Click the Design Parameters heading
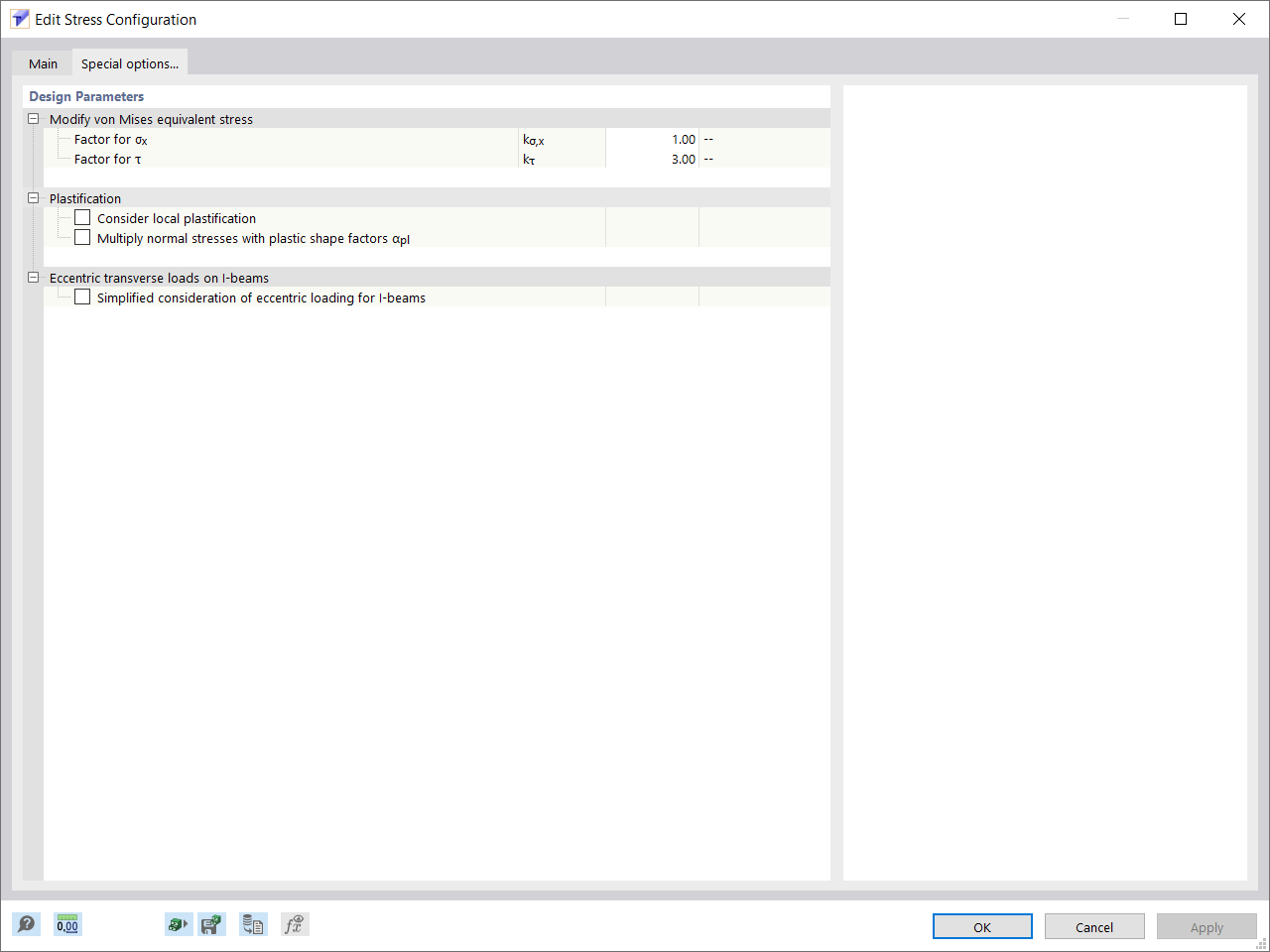The image size is (1270, 952). [x=86, y=96]
